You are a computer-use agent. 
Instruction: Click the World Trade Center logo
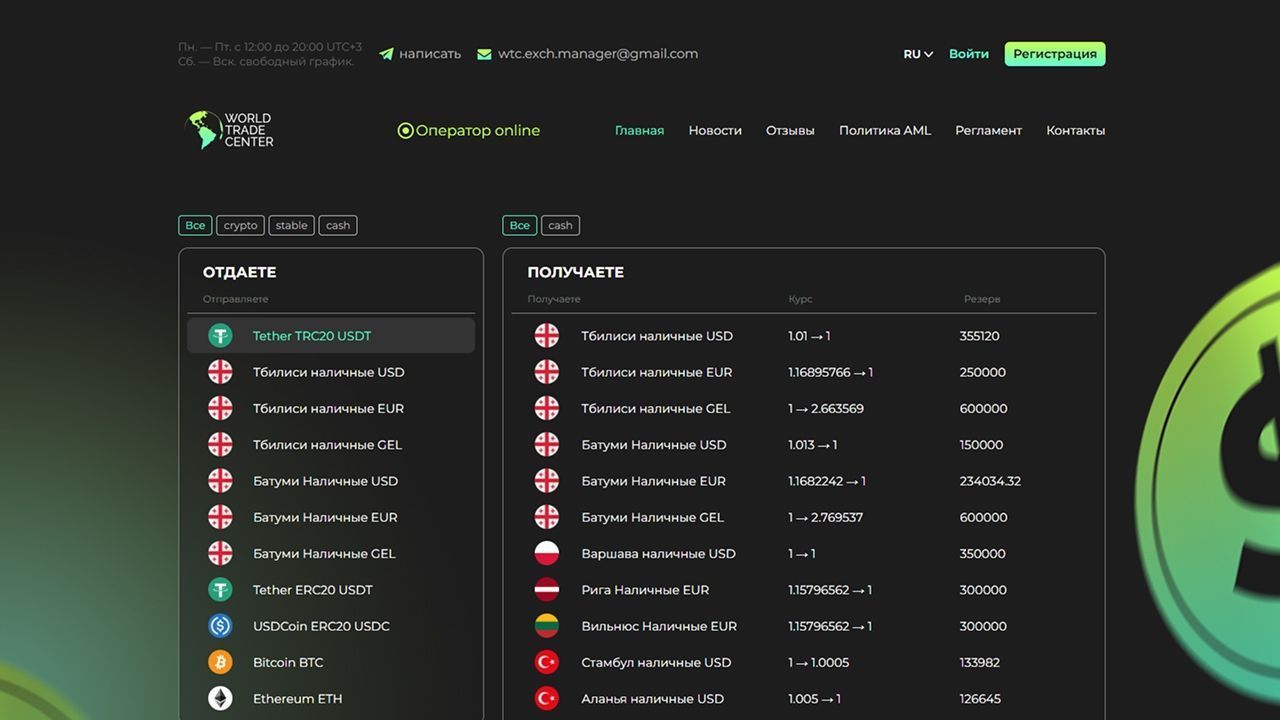tap(230, 130)
